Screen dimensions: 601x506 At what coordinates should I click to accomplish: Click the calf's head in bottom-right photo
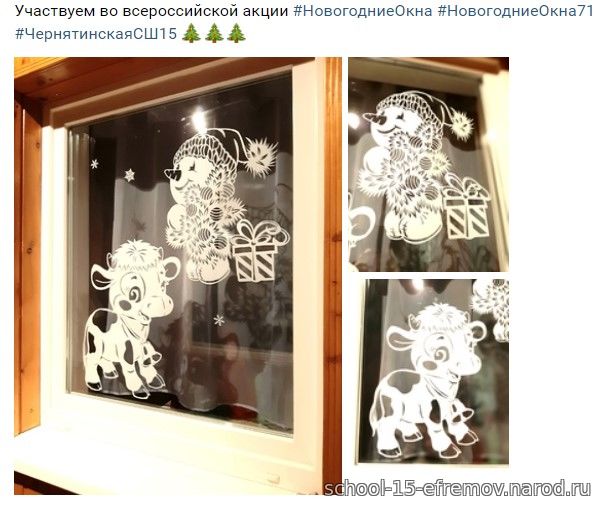click(x=437, y=343)
